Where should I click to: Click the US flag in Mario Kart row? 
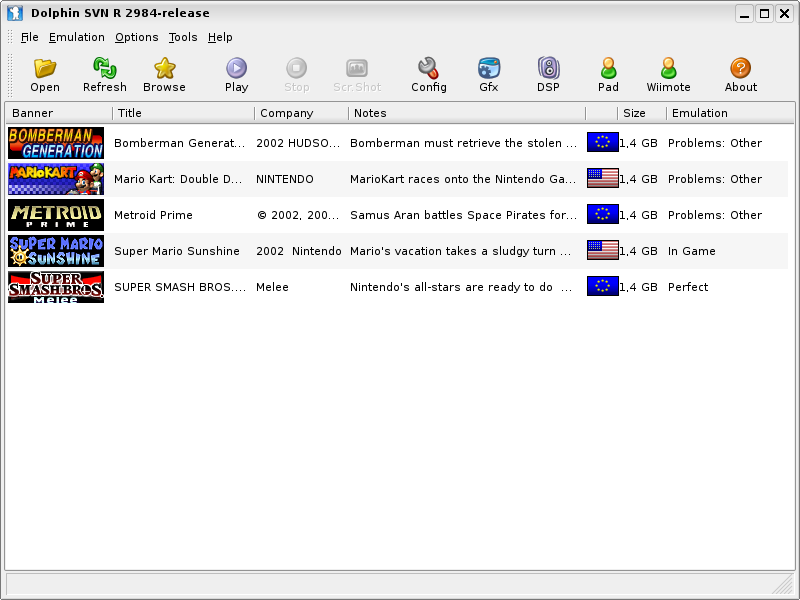[603, 178]
